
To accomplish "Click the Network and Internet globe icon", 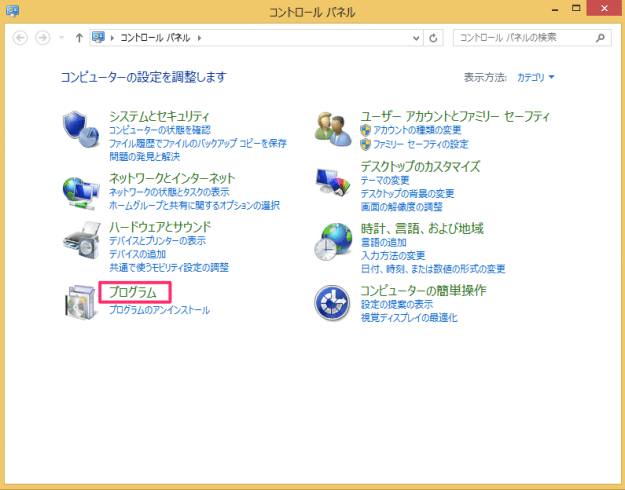I will [81, 194].
